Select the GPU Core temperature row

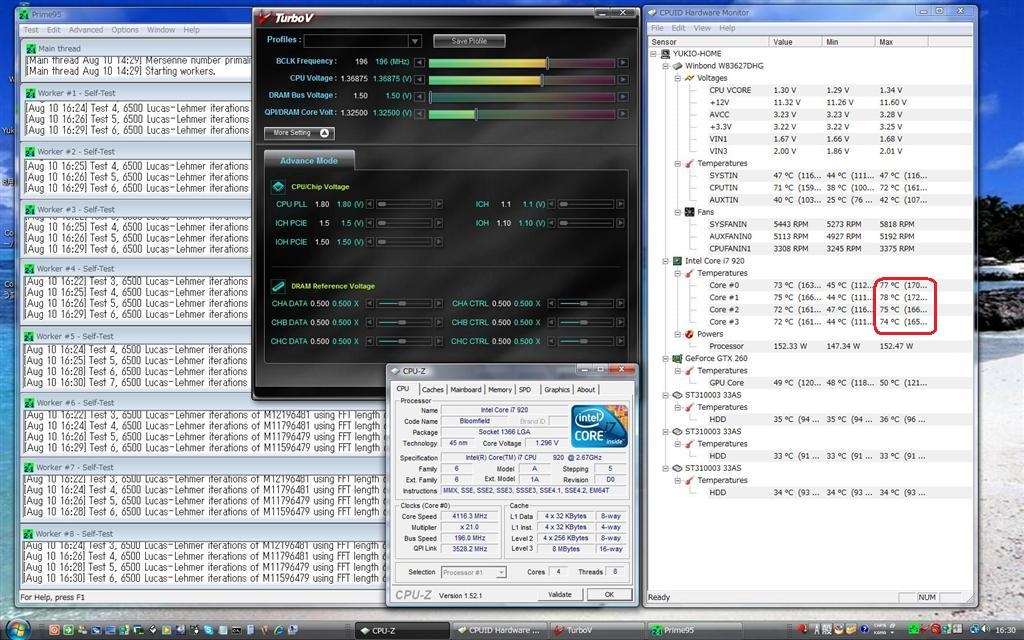pyautogui.click(x=810, y=383)
